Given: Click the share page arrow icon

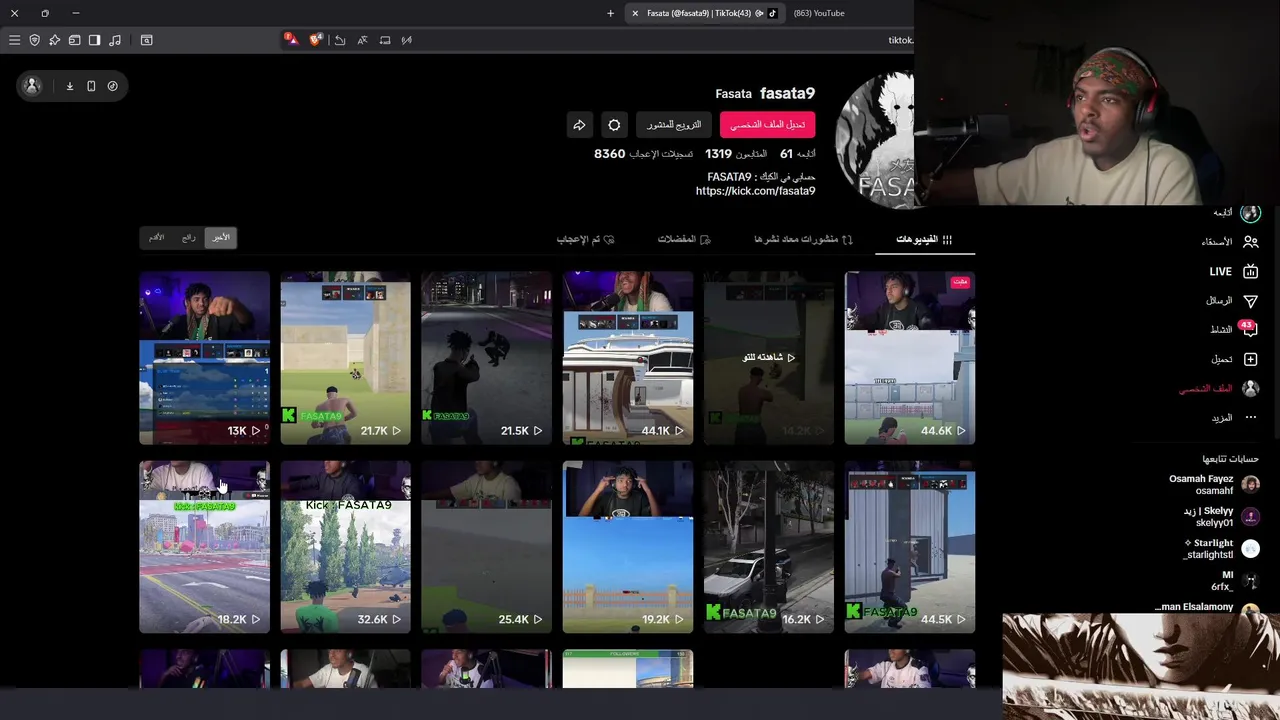Looking at the screenshot, I should click(x=340, y=40).
